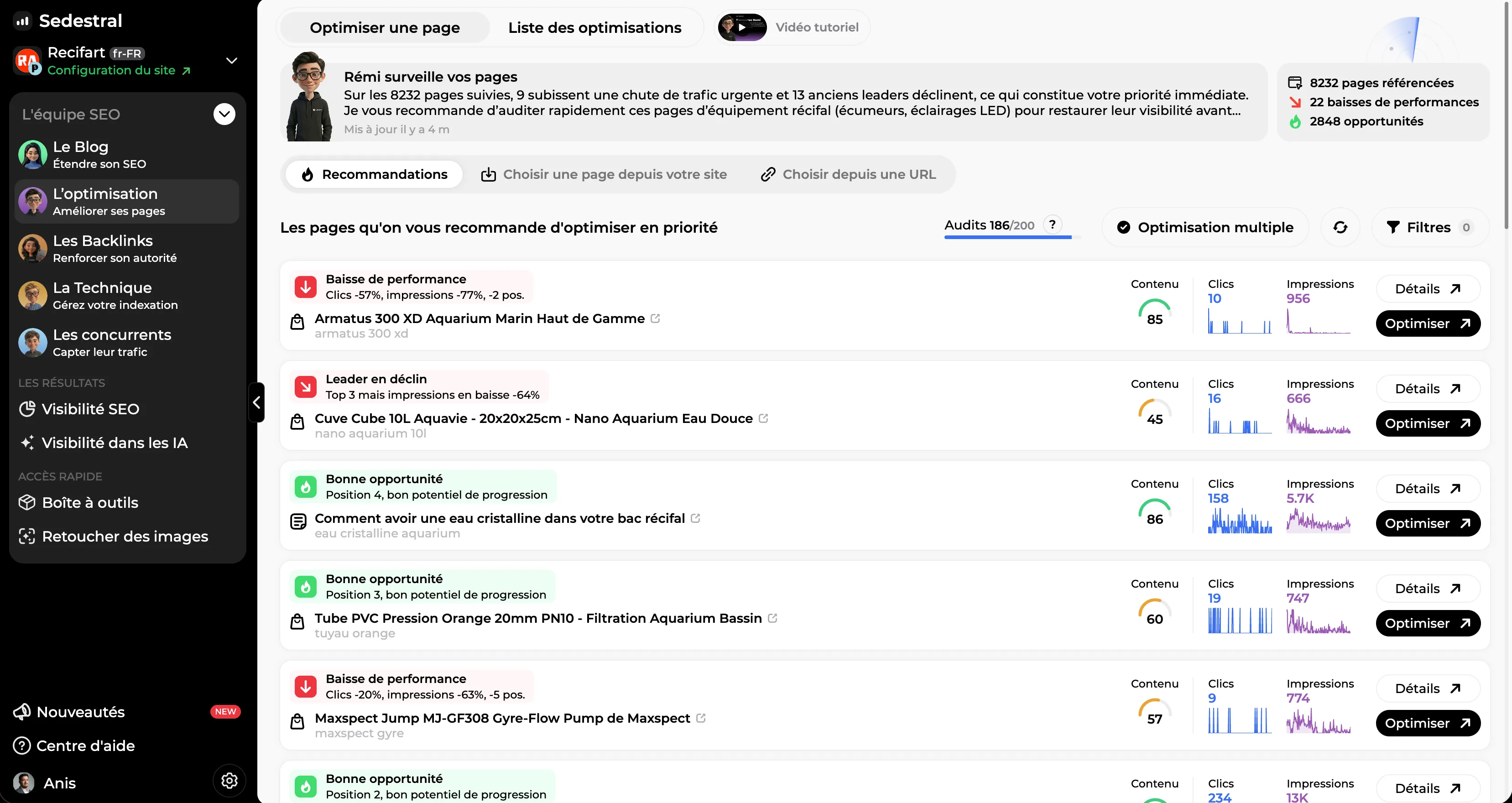Image resolution: width=1512 pixels, height=803 pixels.
Task: Open settings gear next to Anis
Action: click(229, 781)
